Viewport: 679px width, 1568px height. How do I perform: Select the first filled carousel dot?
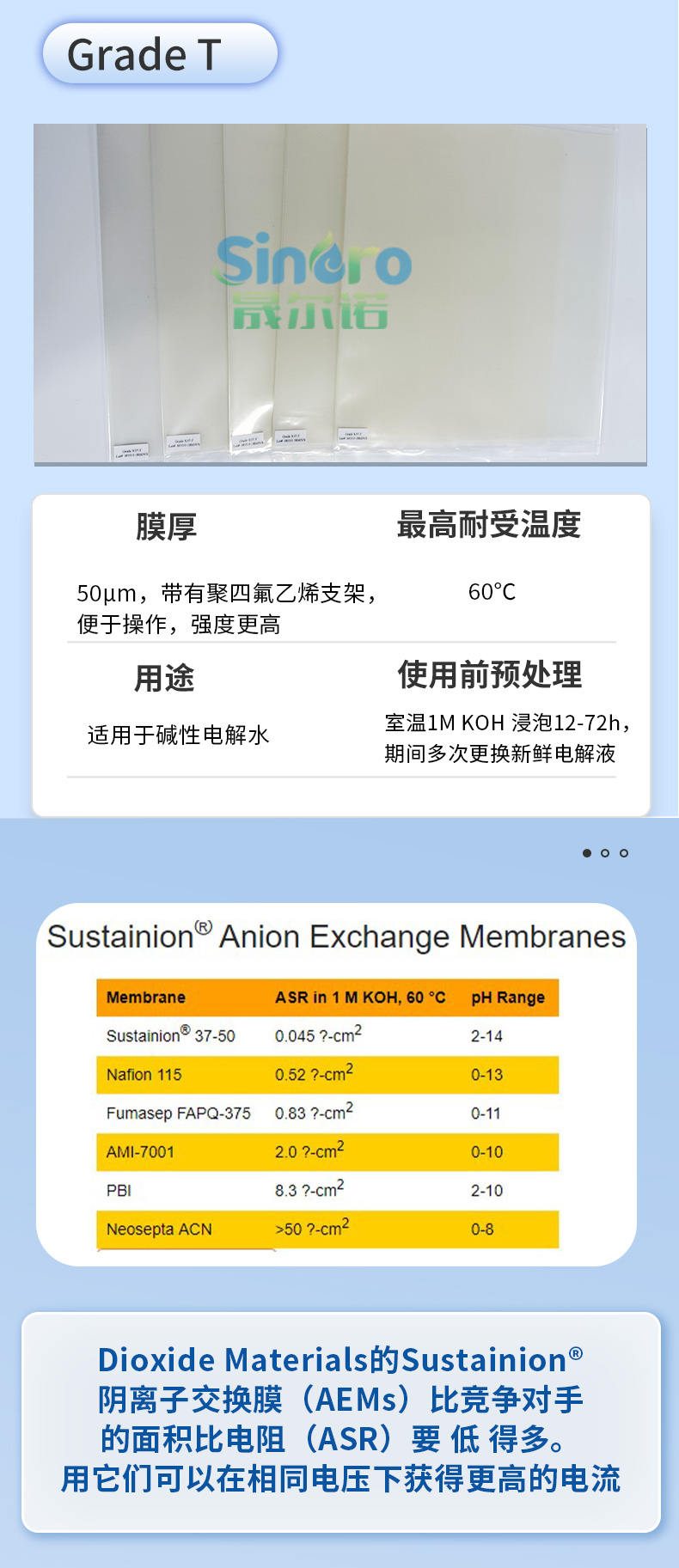tap(587, 853)
